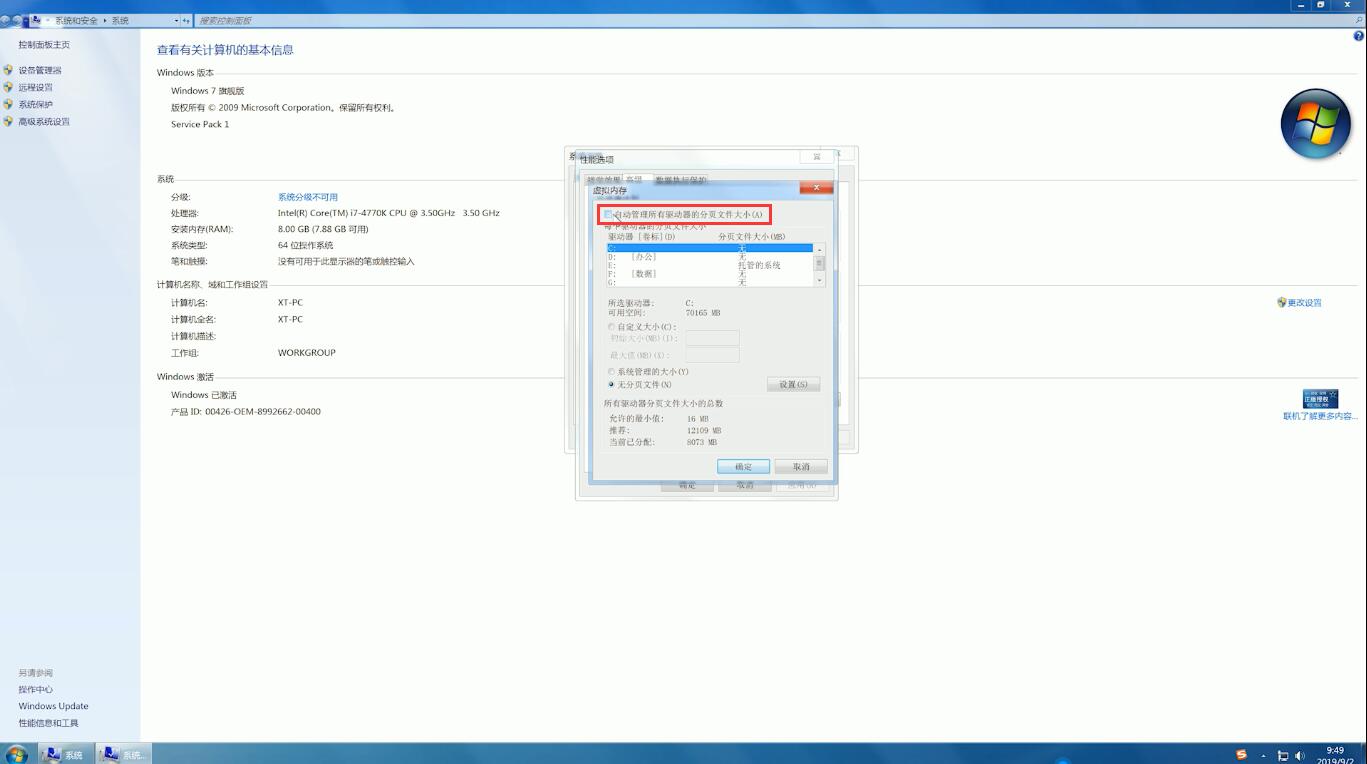1367x764 pixels.
Task: Go to 控制面板主页
Action: coord(44,44)
